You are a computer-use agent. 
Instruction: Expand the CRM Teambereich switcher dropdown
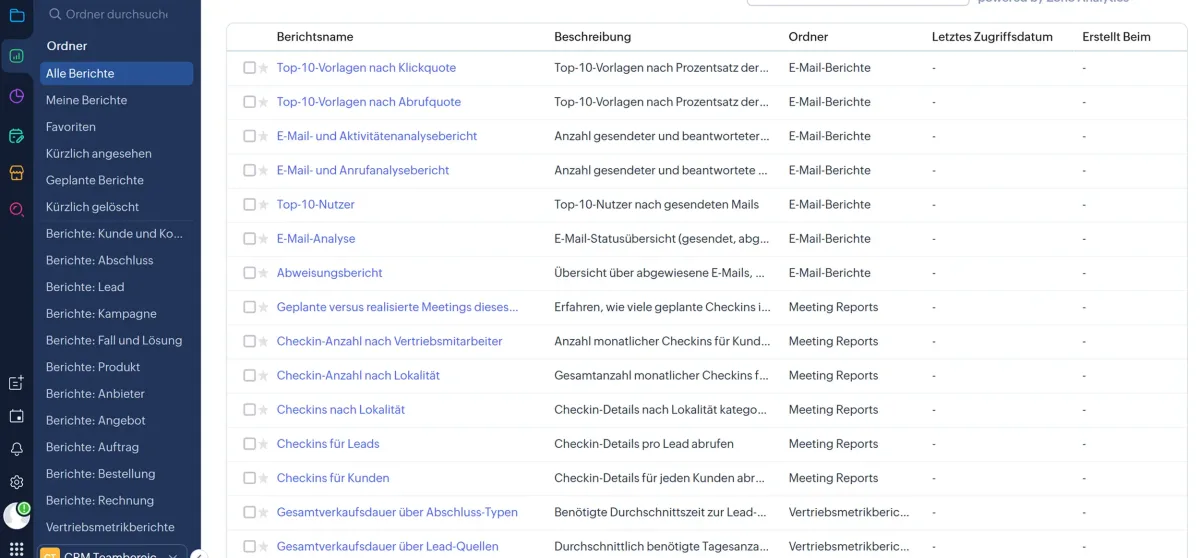point(112,553)
